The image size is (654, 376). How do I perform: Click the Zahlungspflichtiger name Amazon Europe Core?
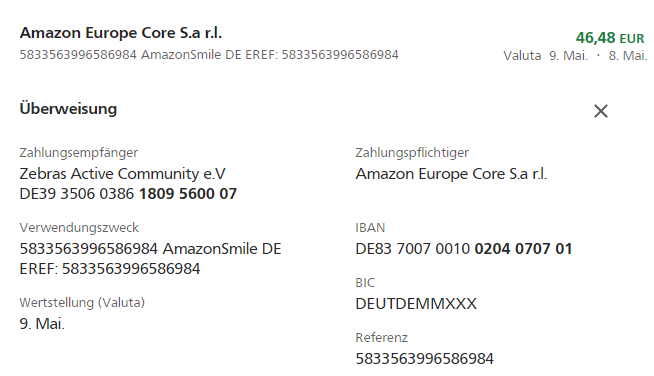tap(451, 174)
